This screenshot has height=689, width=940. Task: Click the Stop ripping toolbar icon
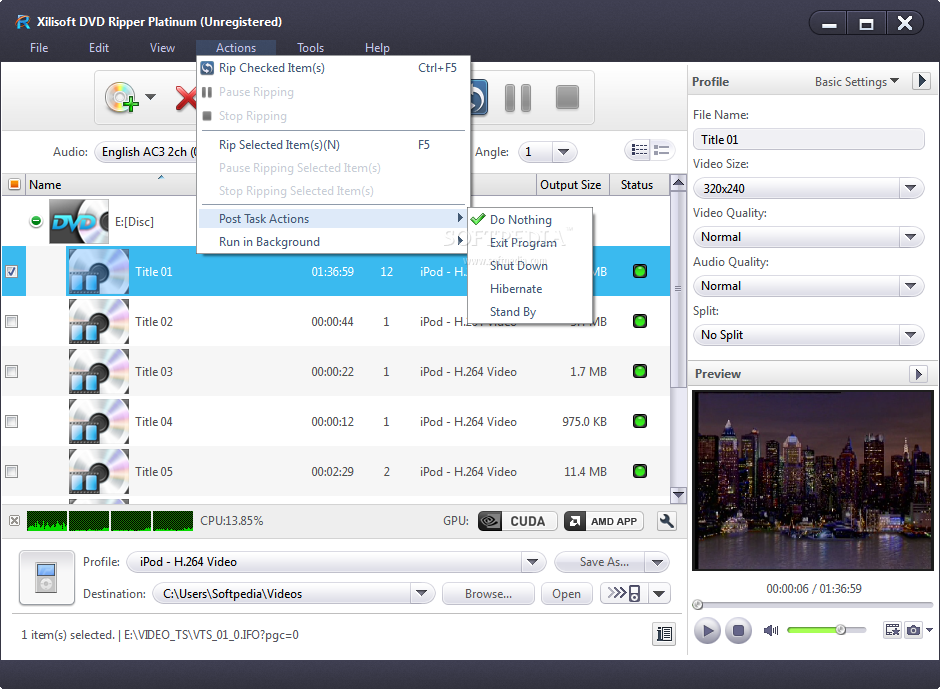tap(567, 97)
